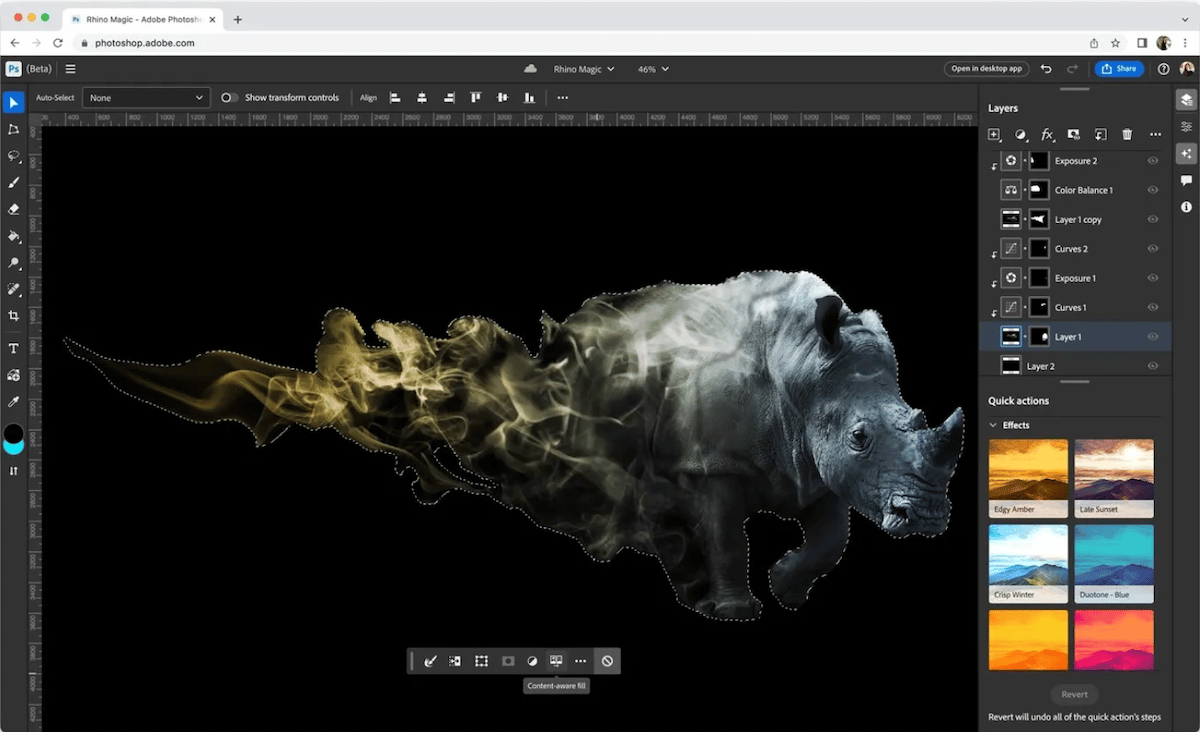Select the Crop tool
The width and height of the screenshot is (1200, 732).
coord(14,316)
